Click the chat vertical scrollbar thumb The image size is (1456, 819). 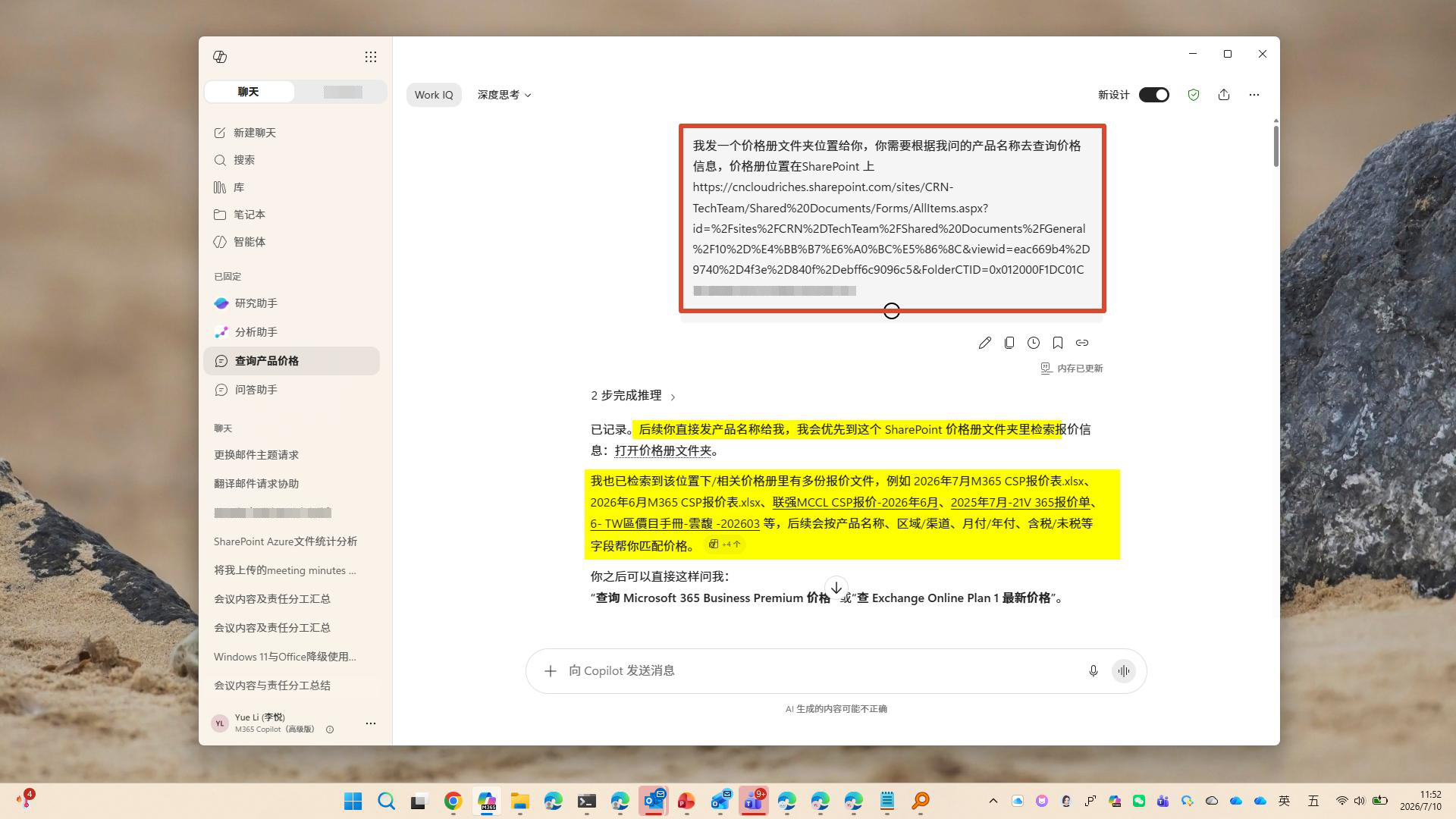[1276, 146]
